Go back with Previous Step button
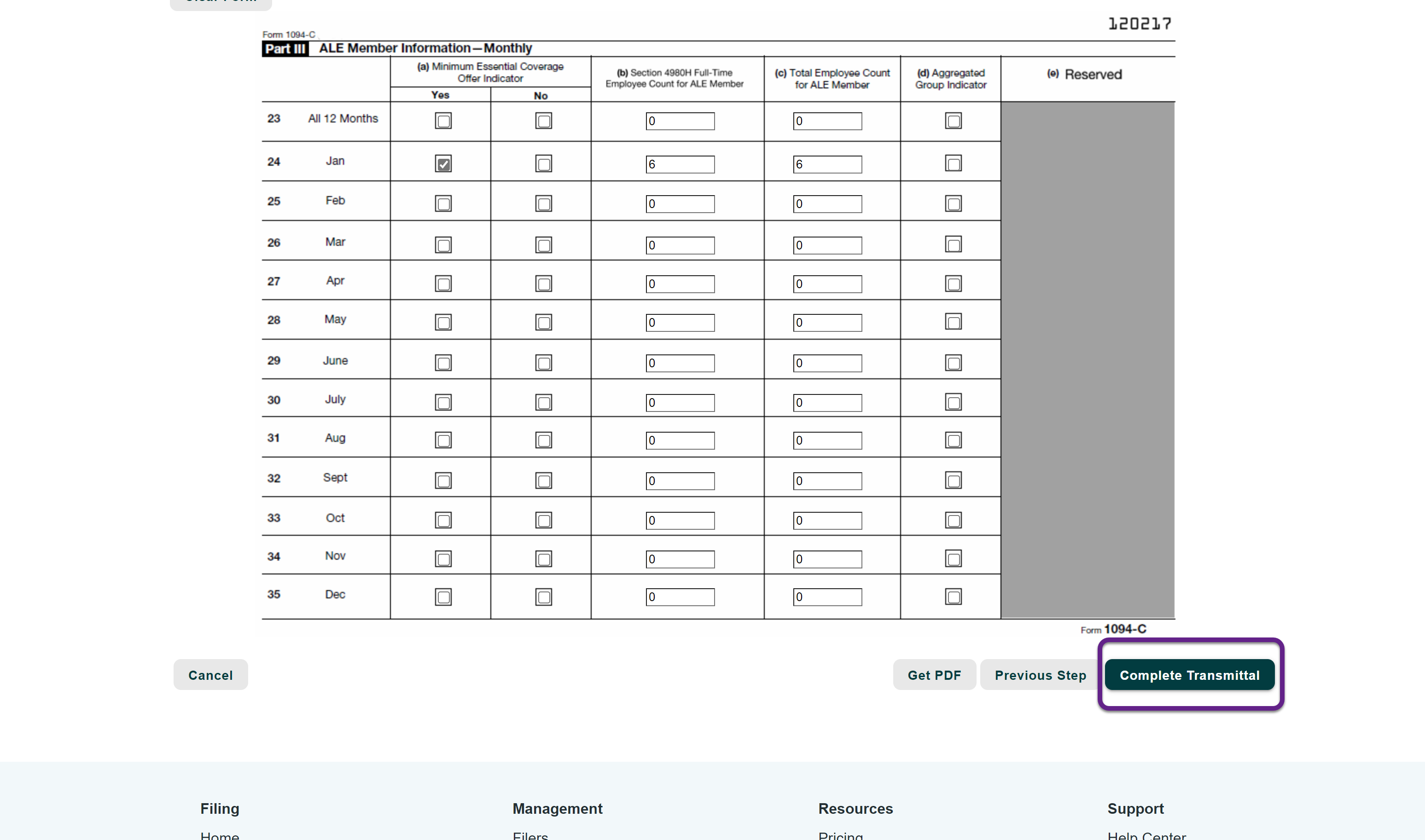The width and height of the screenshot is (1425, 840). [1040, 675]
